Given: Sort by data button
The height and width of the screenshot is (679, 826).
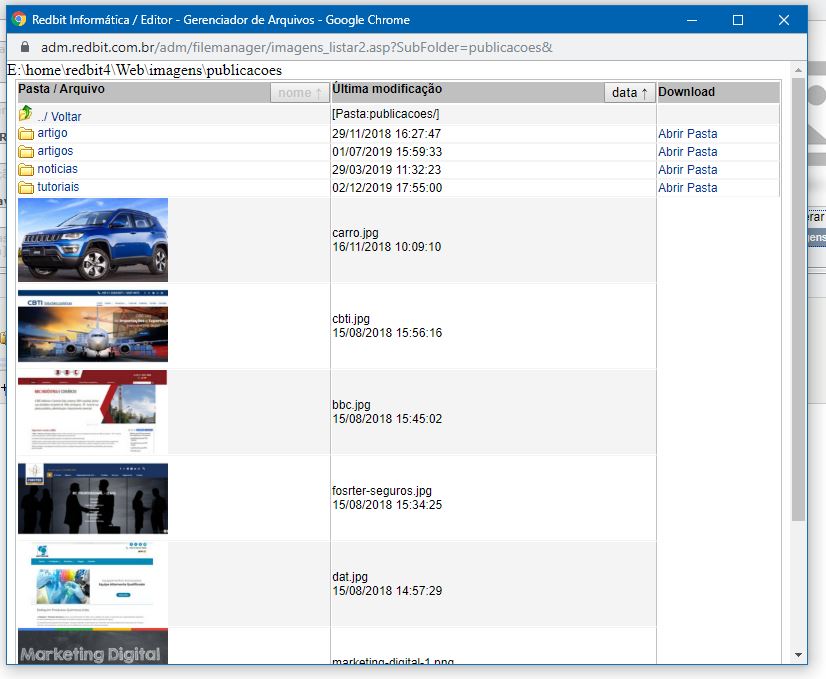Looking at the screenshot, I should pos(630,93).
